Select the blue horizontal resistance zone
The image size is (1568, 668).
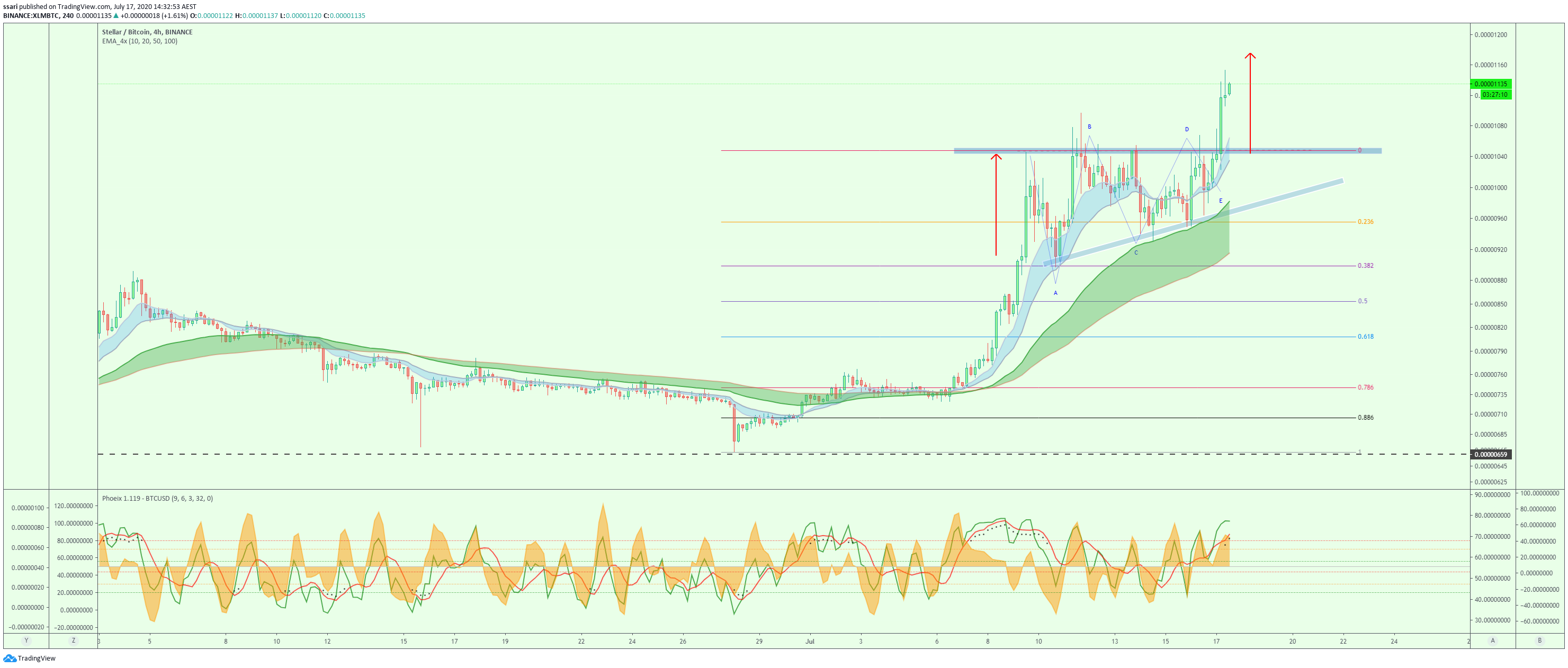tap(1167, 151)
